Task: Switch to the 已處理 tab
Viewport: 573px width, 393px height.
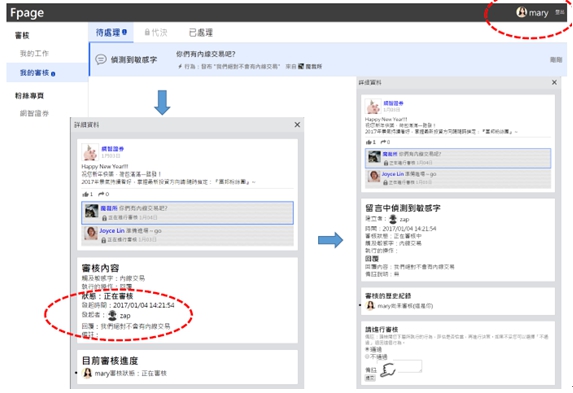Action: [201, 33]
